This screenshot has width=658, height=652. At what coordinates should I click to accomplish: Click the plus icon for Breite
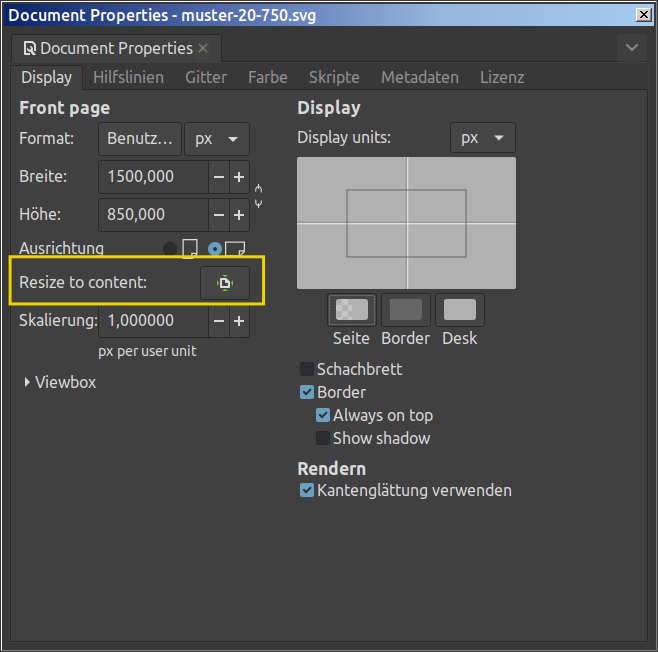(x=239, y=177)
